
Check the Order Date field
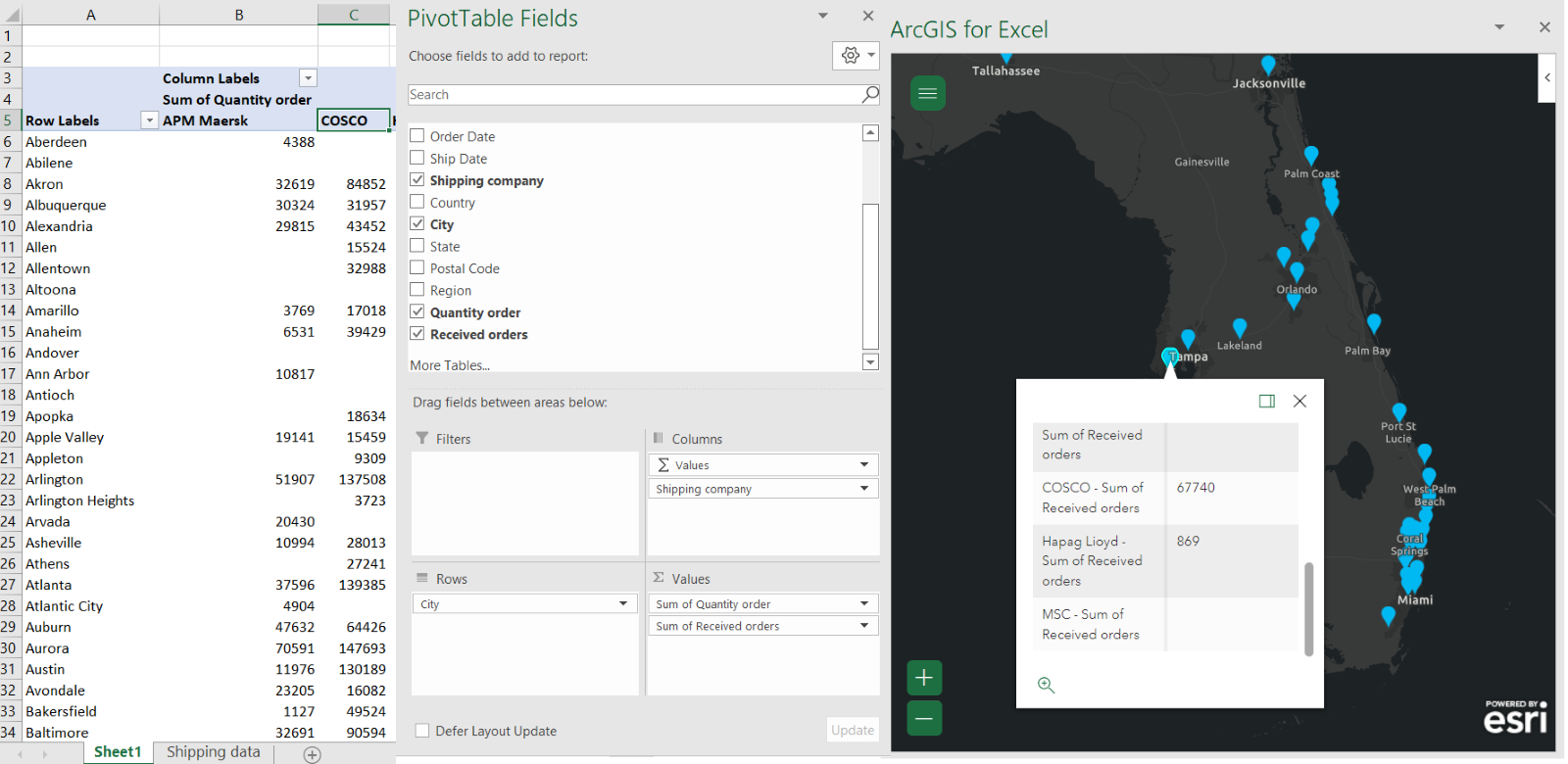[x=417, y=136]
